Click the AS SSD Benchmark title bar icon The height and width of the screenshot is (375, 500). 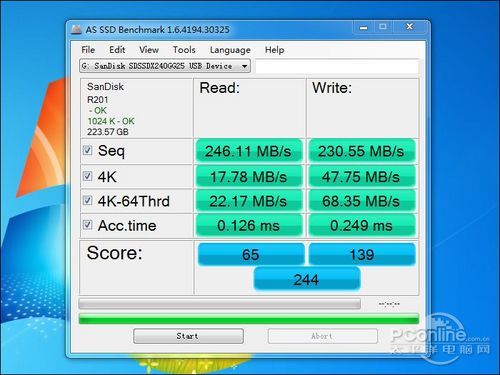coord(77,29)
